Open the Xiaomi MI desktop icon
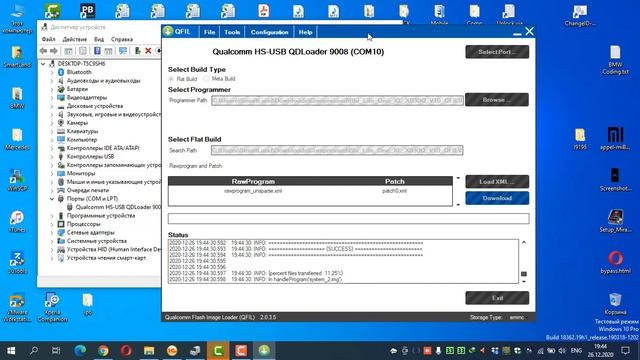This screenshot has width=640, height=360. click(x=615, y=138)
